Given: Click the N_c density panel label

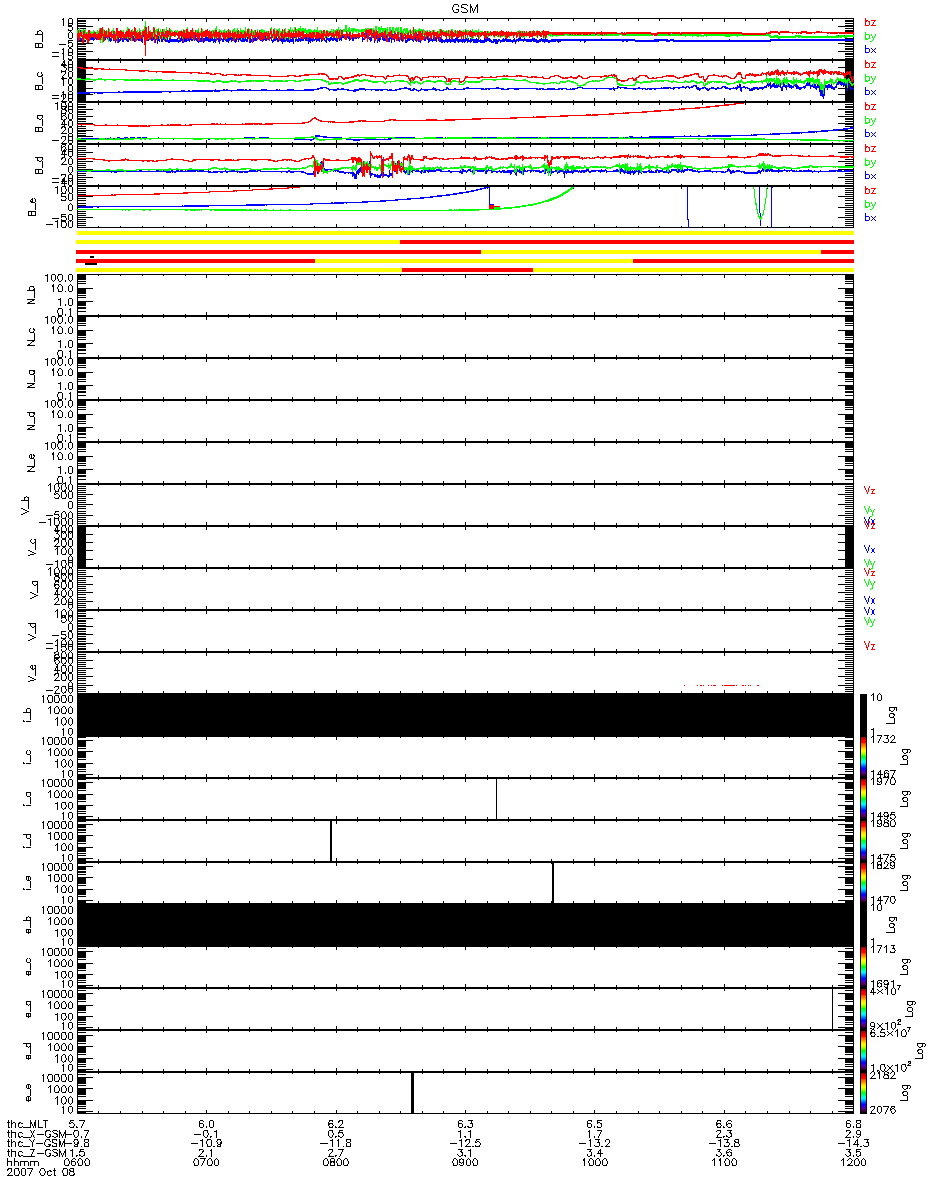Looking at the screenshot, I should tap(31, 337).
